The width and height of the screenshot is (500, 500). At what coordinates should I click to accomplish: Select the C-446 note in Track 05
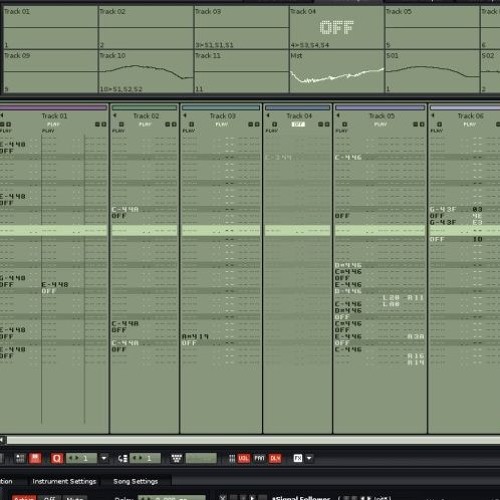(x=348, y=157)
